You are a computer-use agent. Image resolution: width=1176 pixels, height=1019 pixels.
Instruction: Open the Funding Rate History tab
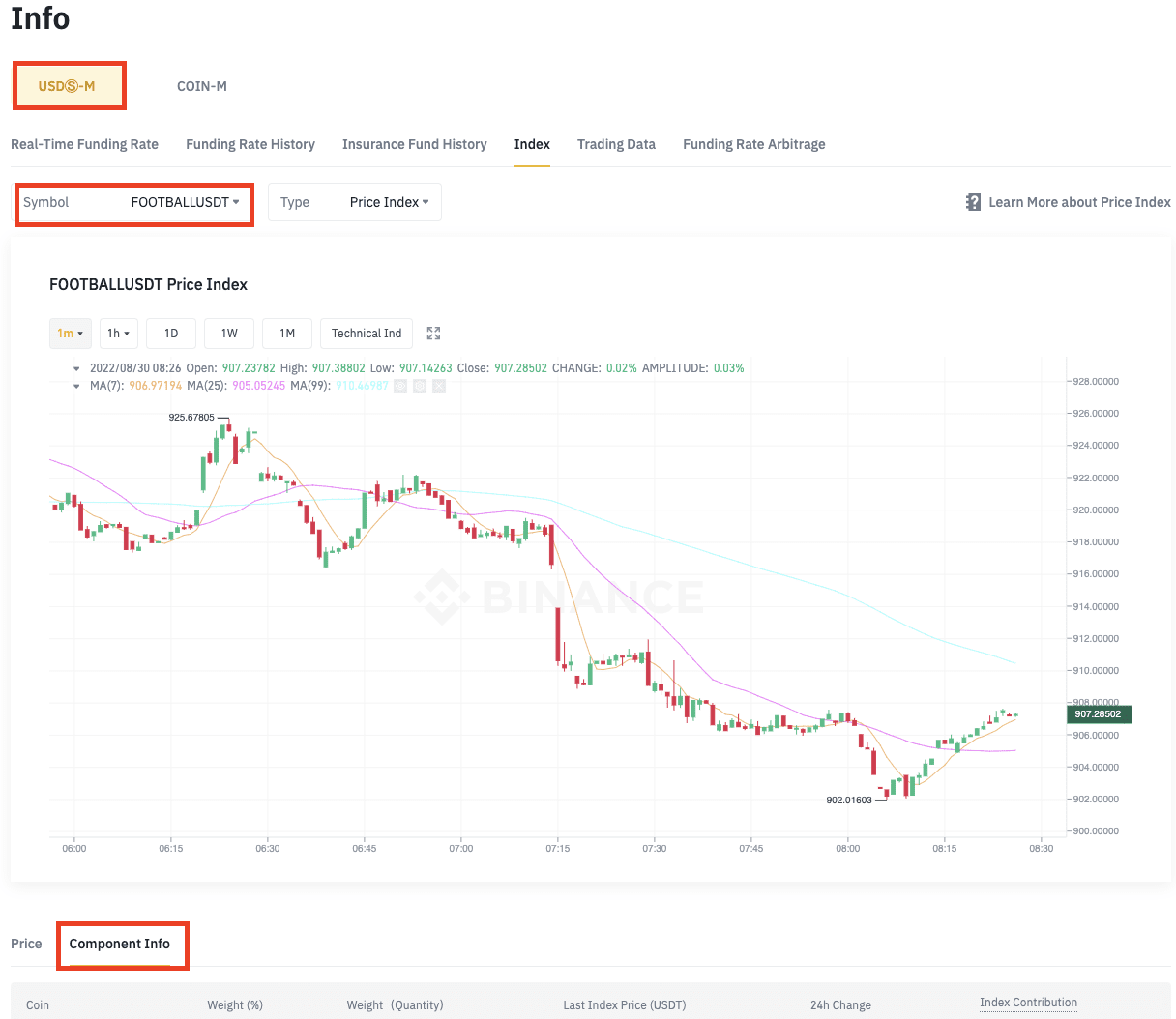click(250, 144)
